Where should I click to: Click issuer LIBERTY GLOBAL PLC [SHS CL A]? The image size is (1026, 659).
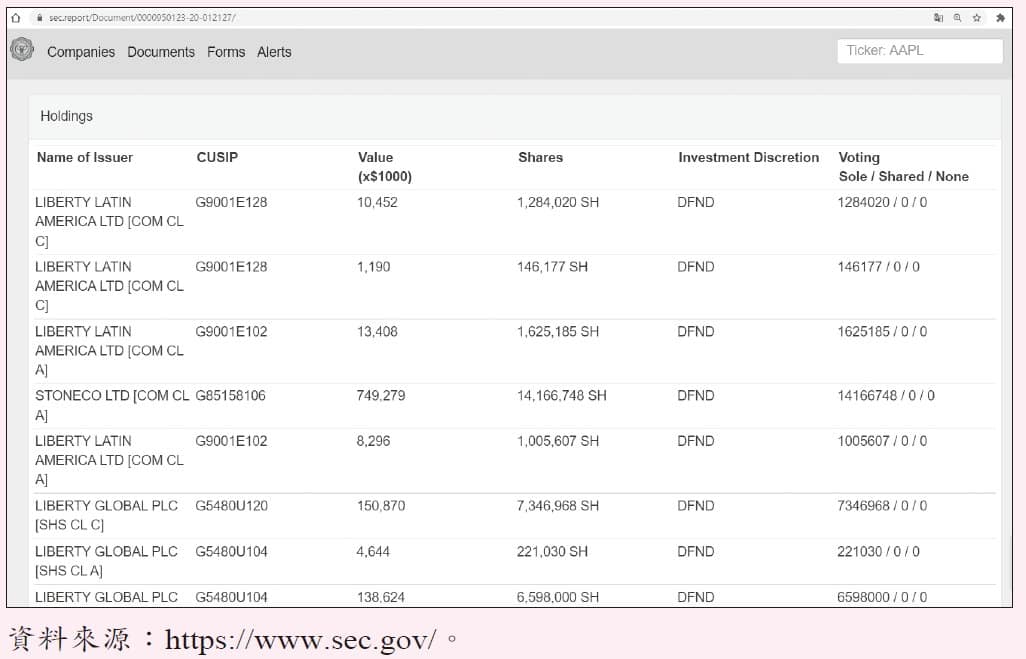[x=107, y=561]
